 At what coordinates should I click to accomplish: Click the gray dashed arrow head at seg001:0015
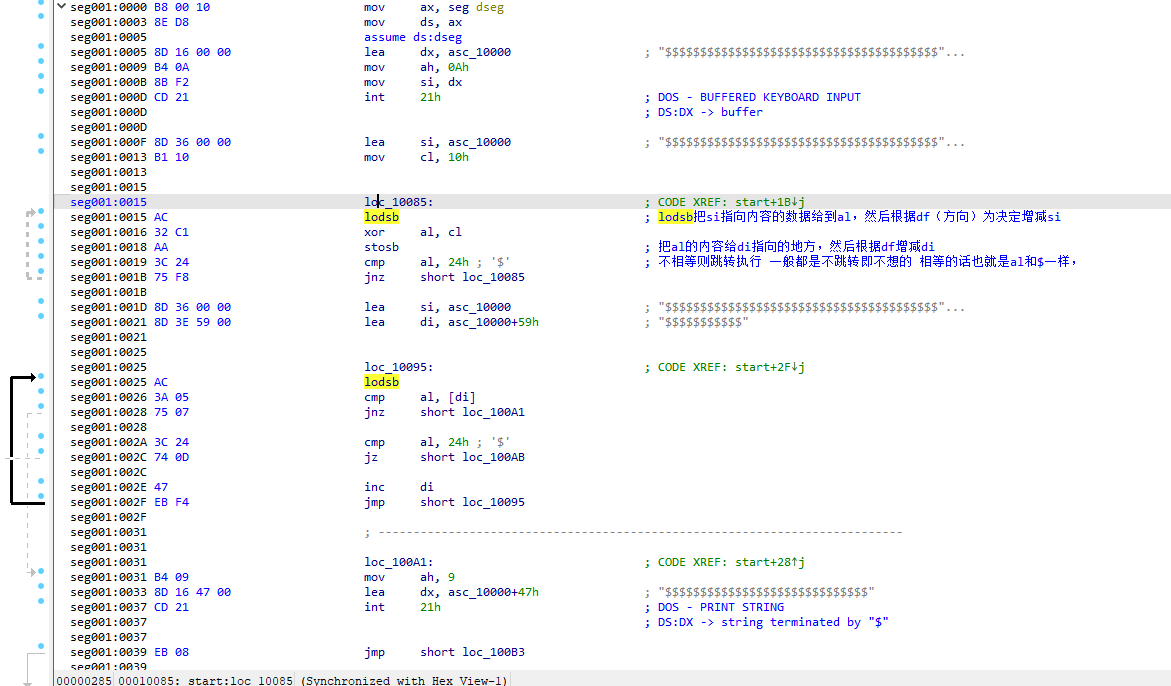[x=32, y=213]
